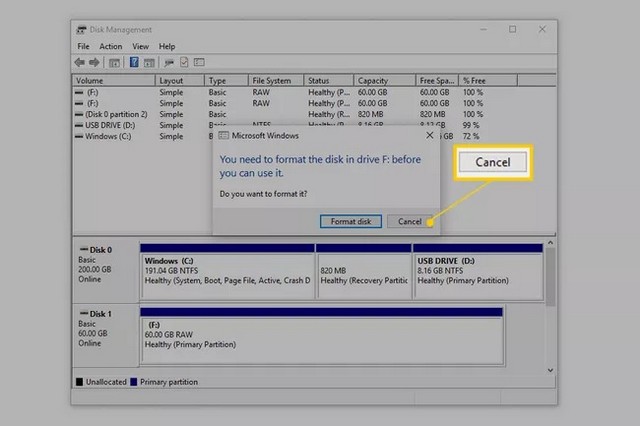Viewport: 640px width, 426px height.
Task: Click the Healthy (R... status cell
Action: [329, 114]
